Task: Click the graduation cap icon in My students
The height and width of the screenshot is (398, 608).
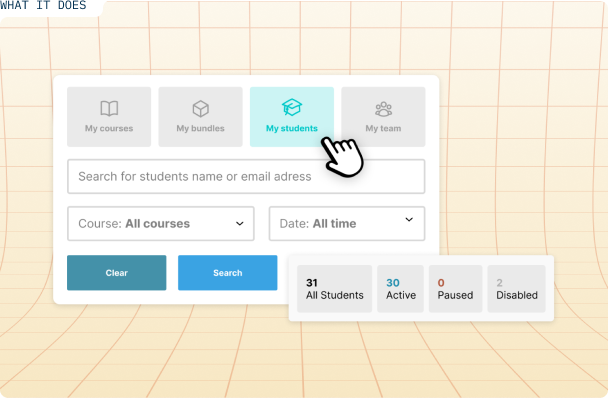Action: [x=292, y=107]
